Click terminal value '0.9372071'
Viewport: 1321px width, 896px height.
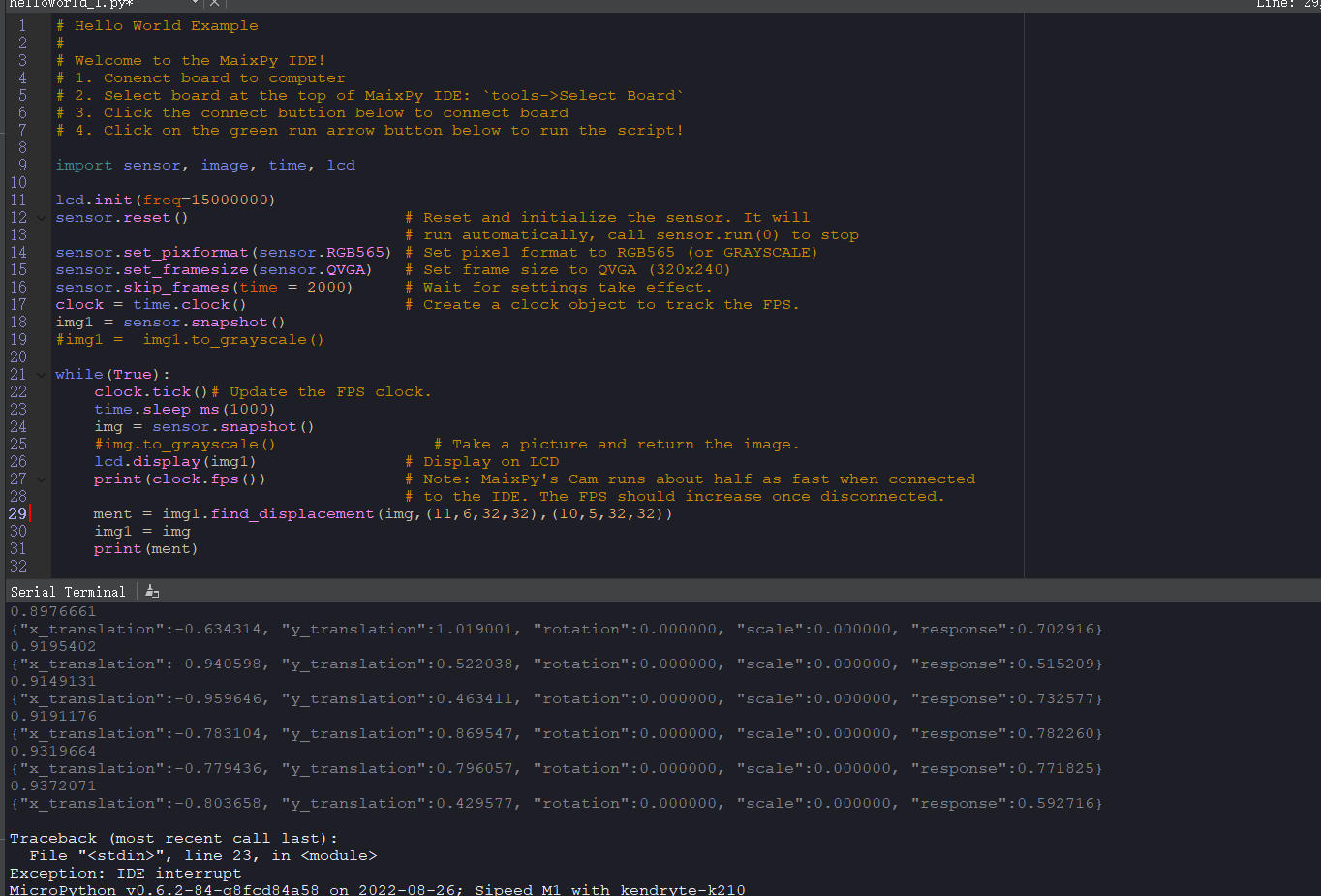click(53, 786)
